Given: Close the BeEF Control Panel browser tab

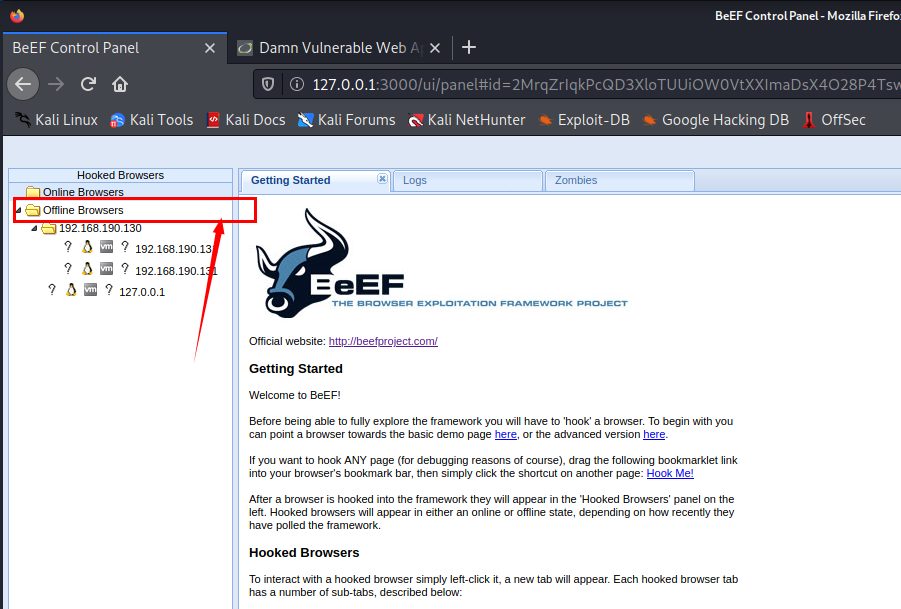Looking at the screenshot, I should (x=210, y=48).
